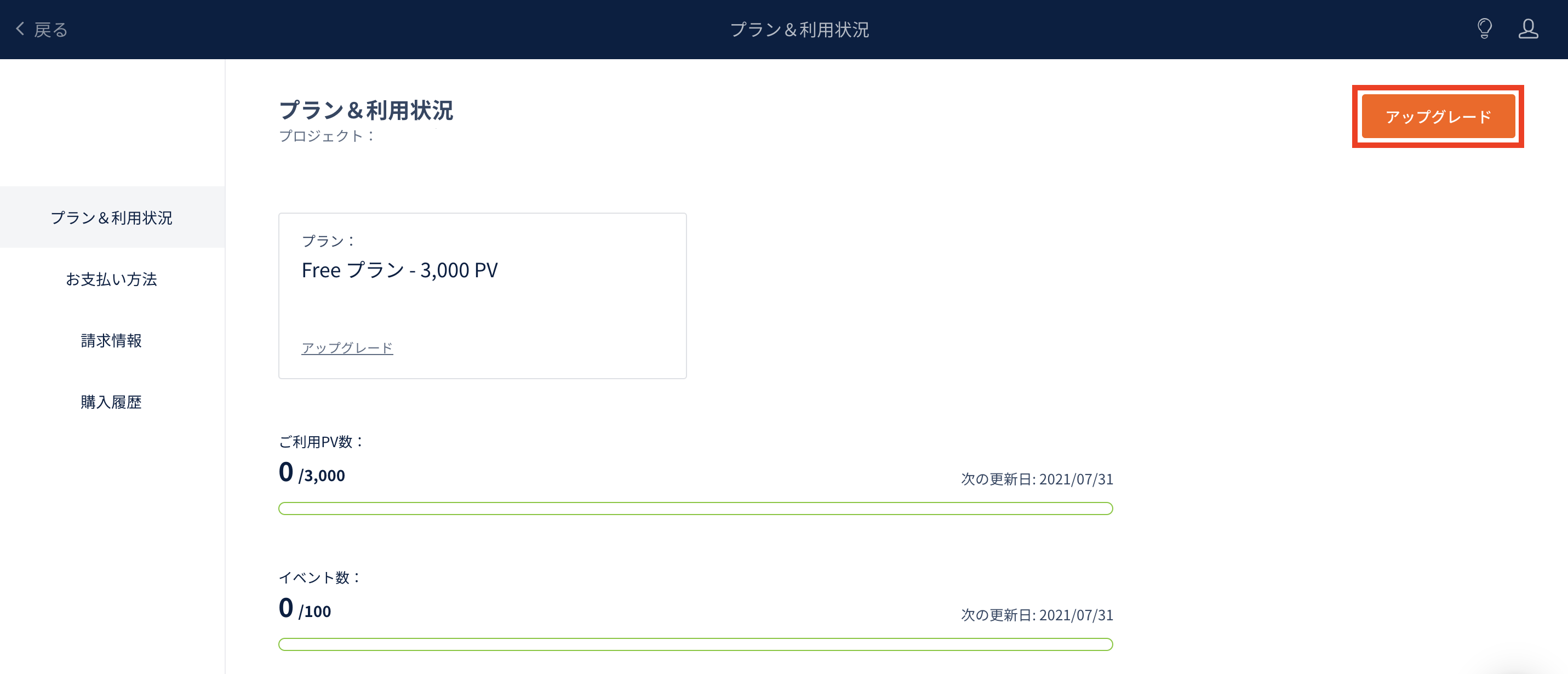
Task: Click the ご利用PV数 usage progress bar
Action: tap(696, 509)
